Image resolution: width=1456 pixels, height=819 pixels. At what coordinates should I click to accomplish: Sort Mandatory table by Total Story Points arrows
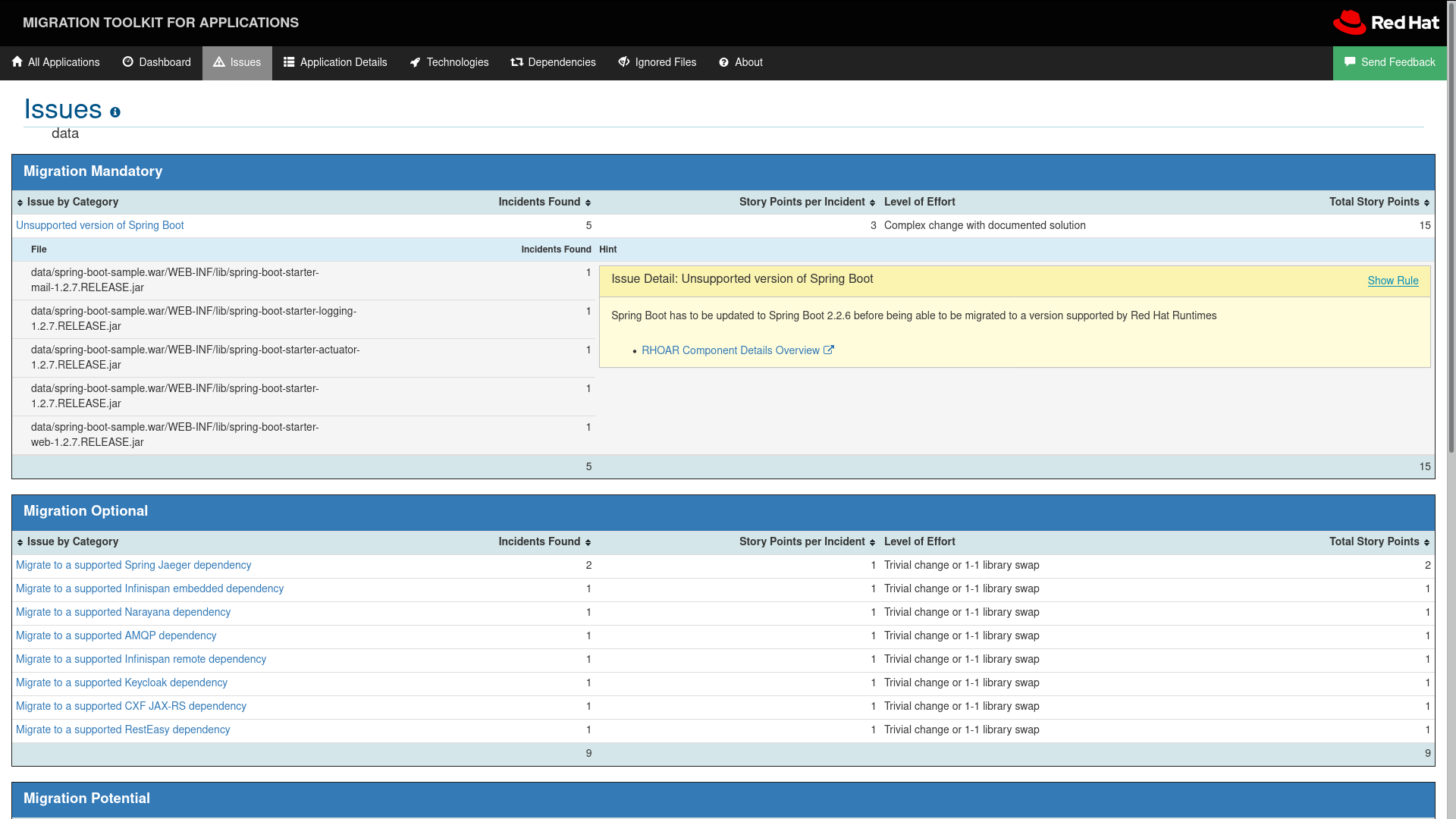coord(1426,202)
